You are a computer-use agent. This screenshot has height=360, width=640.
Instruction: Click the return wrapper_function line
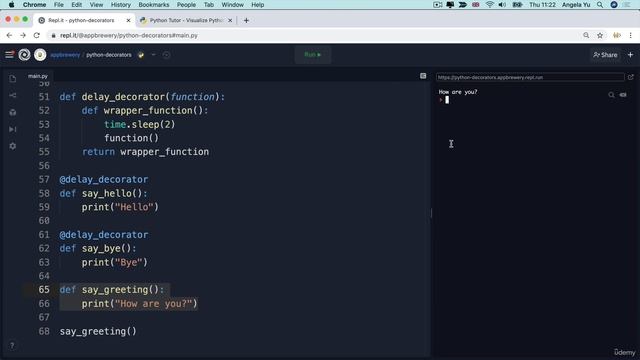145,152
